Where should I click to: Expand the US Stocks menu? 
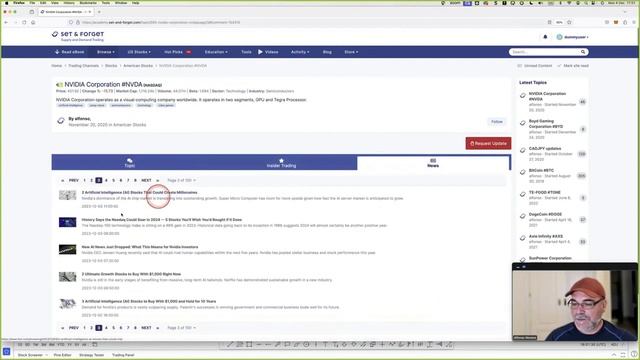coord(139,52)
